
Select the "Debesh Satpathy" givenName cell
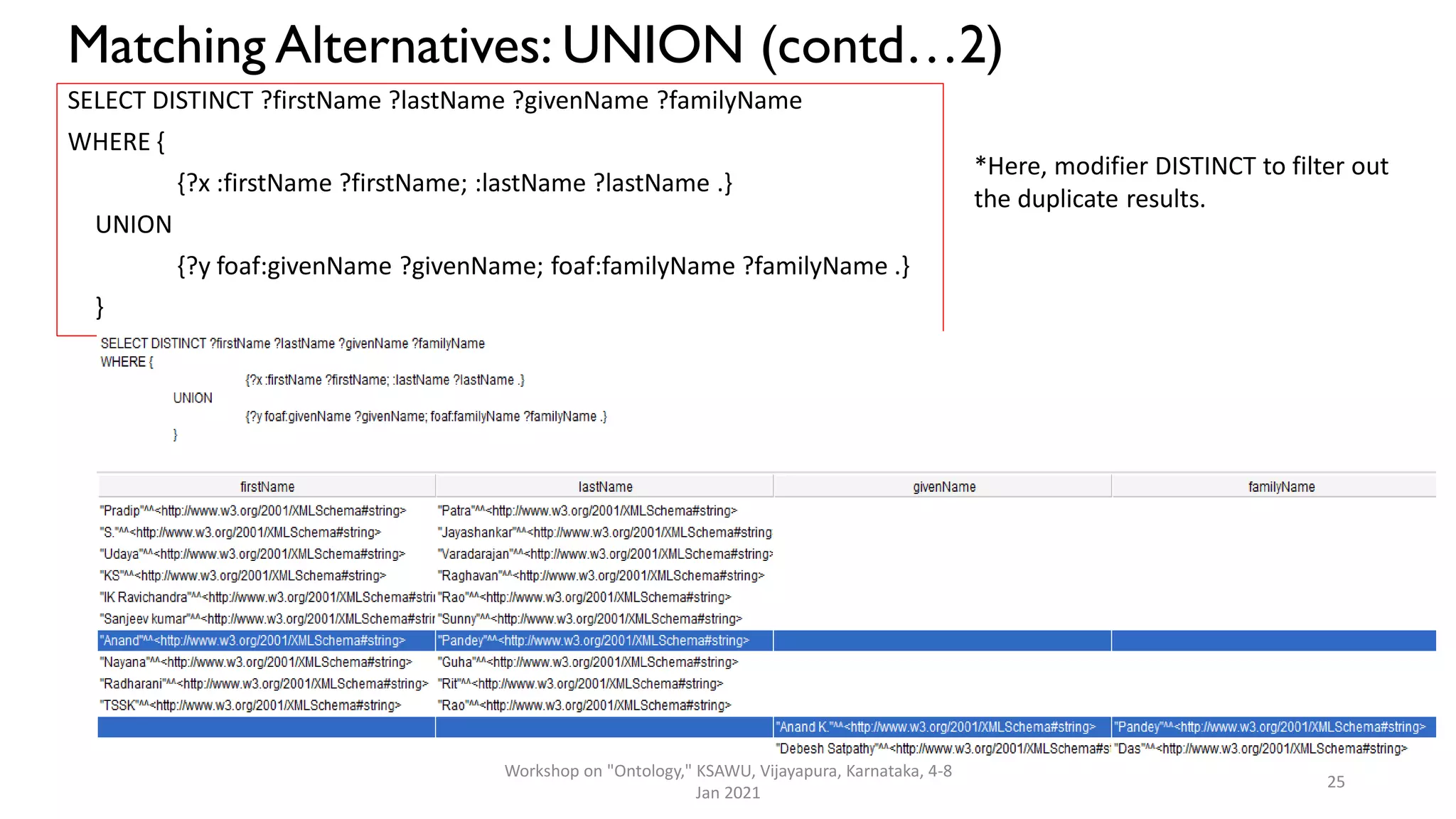tap(943, 749)
